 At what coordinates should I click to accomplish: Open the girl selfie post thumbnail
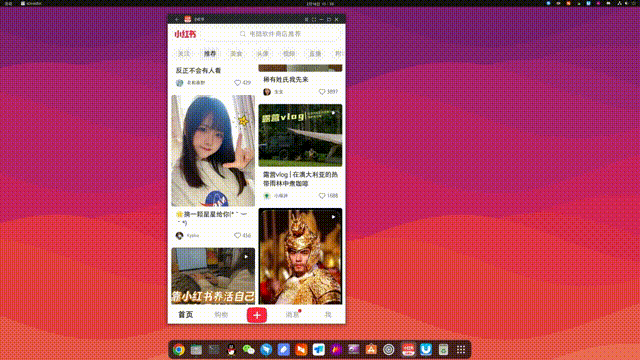tap(213, 151)
